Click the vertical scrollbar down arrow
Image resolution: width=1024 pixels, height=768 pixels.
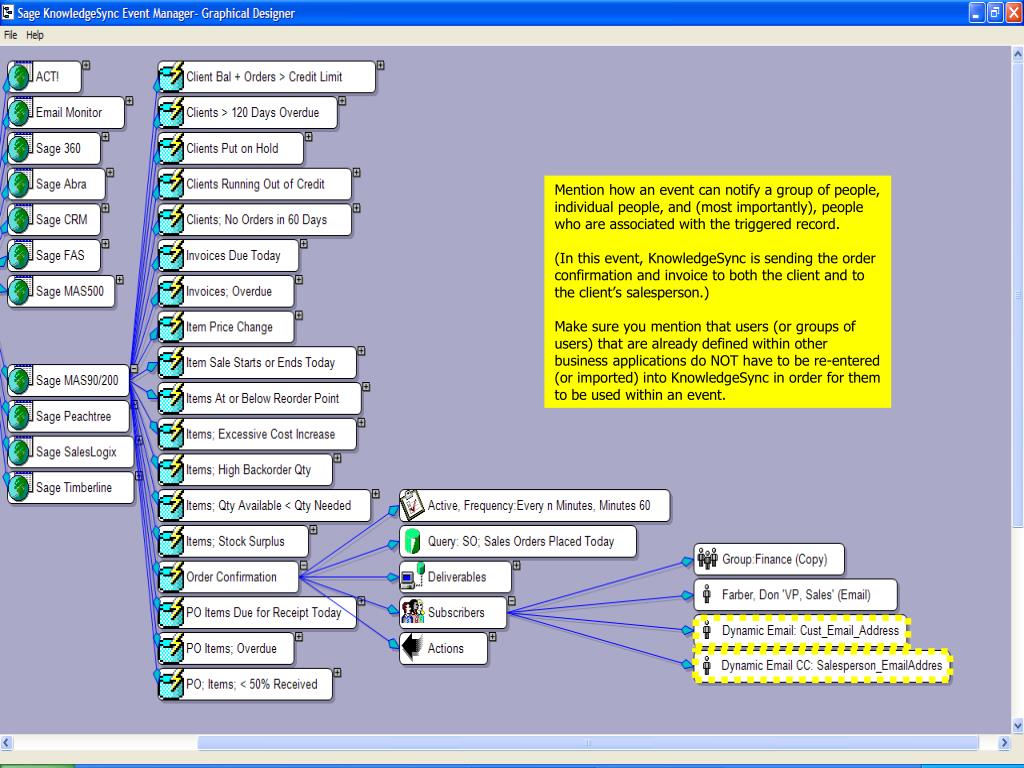point(1017,726)
